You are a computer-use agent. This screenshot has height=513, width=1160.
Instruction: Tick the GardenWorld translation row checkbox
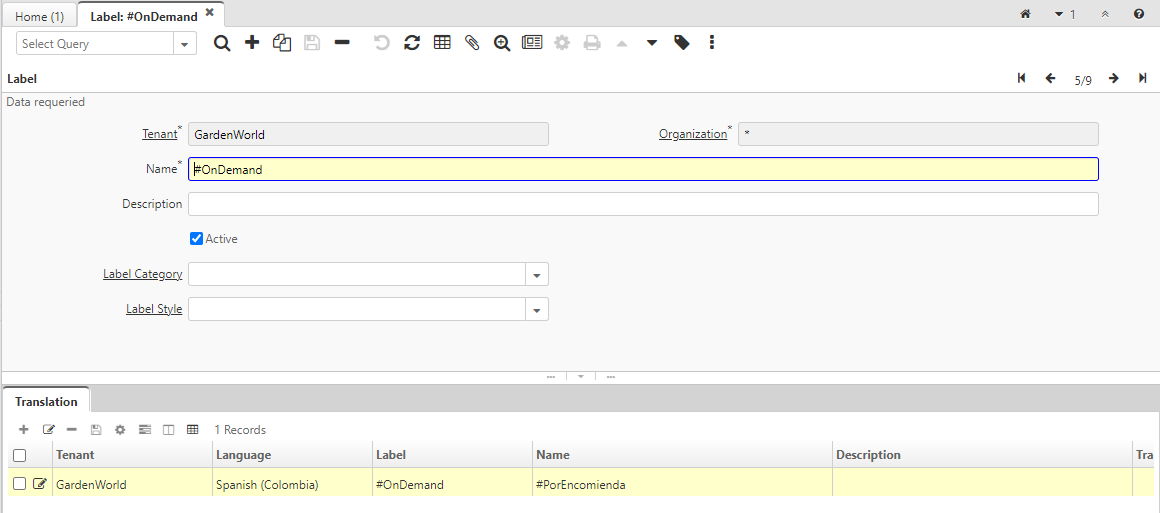point(19,484)
